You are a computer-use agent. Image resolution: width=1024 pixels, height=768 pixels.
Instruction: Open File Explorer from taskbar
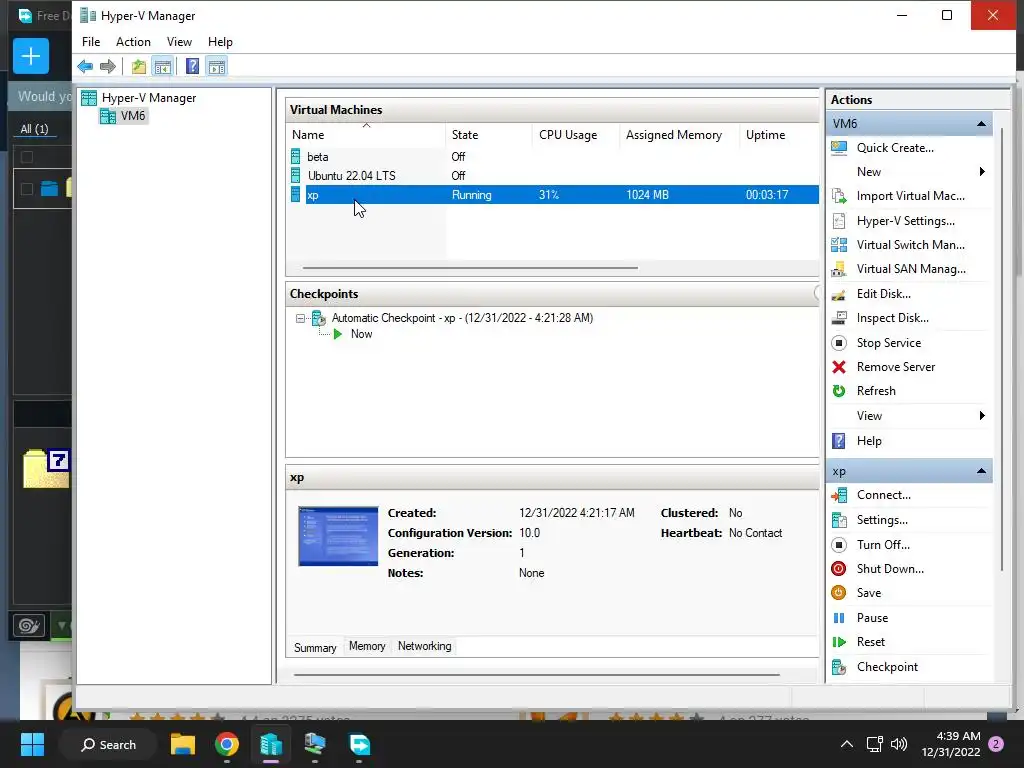183,744
